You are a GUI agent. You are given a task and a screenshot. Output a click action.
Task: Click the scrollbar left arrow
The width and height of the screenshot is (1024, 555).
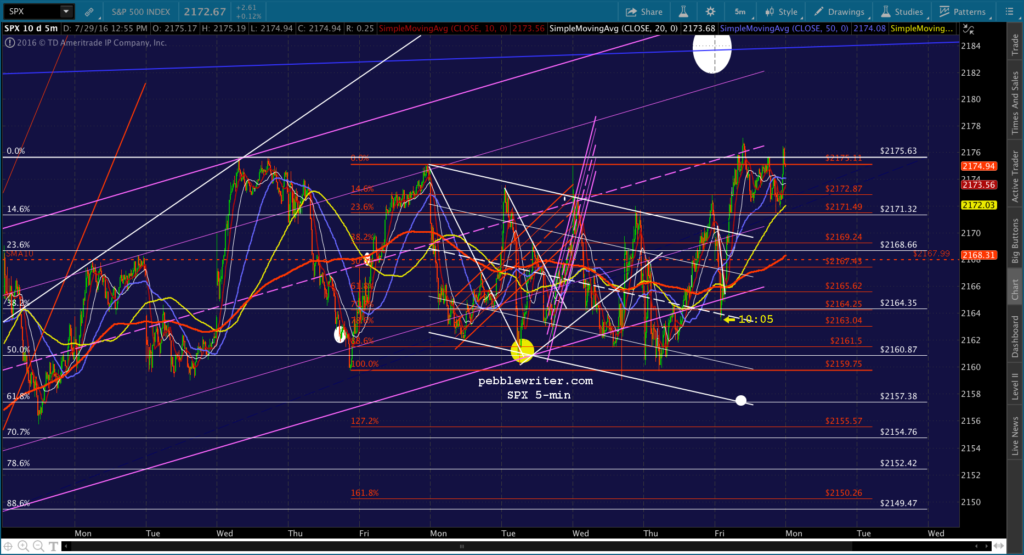65,546
